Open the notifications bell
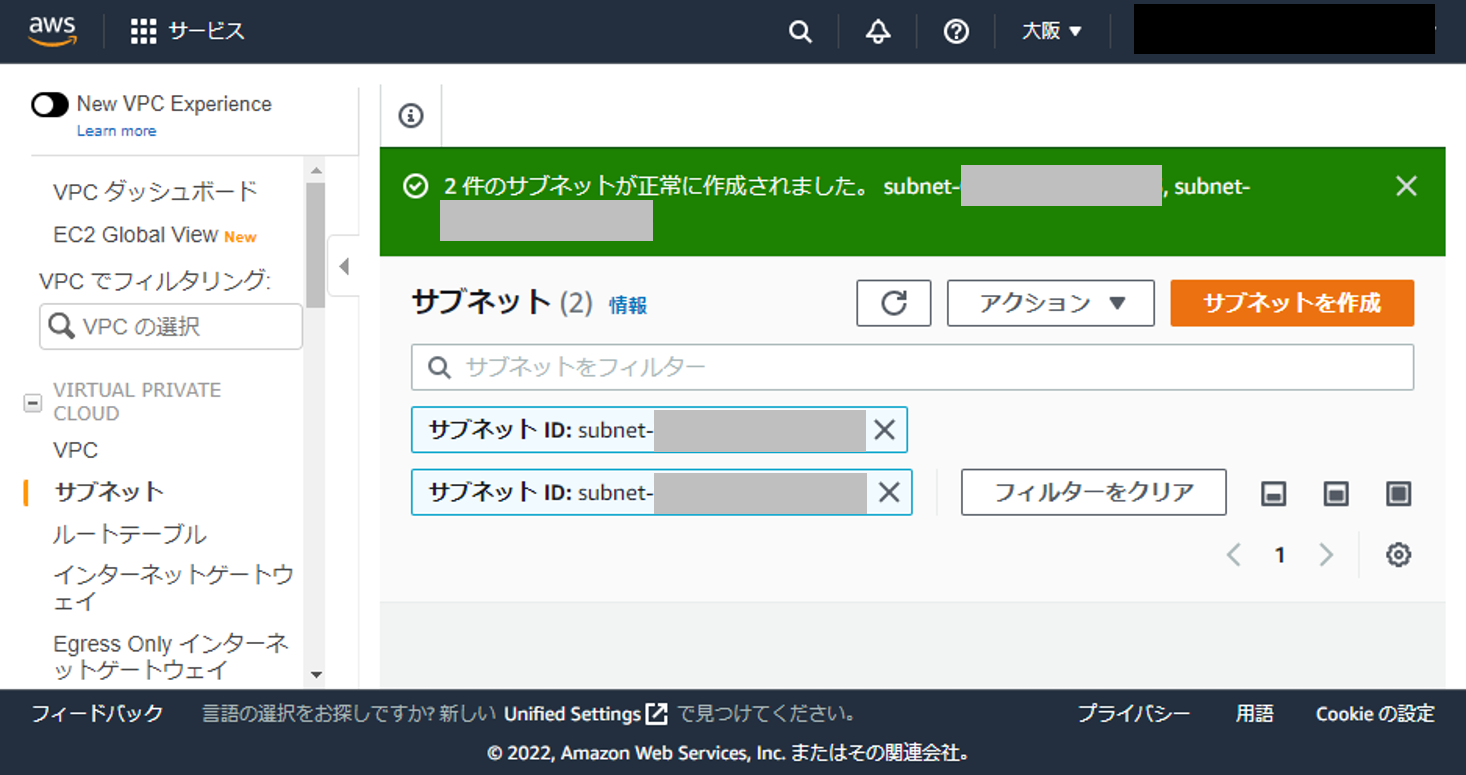This screenshot has width=1466, height=775. (x=878, y=31)
